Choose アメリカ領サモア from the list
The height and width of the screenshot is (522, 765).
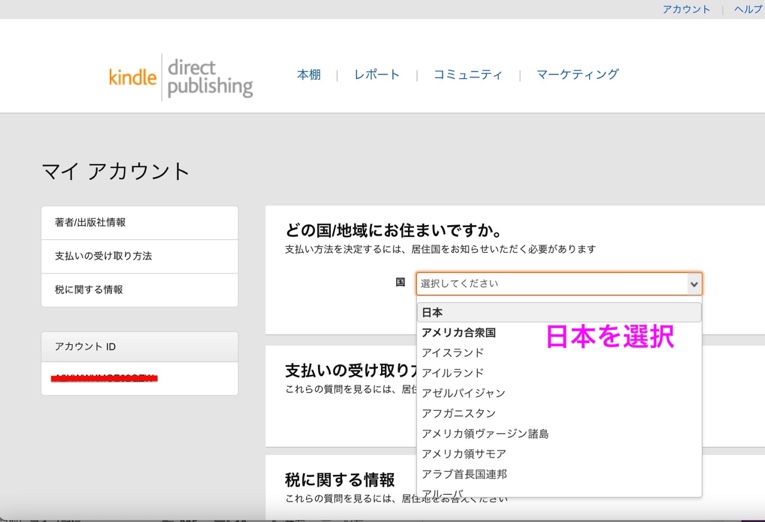464,454
